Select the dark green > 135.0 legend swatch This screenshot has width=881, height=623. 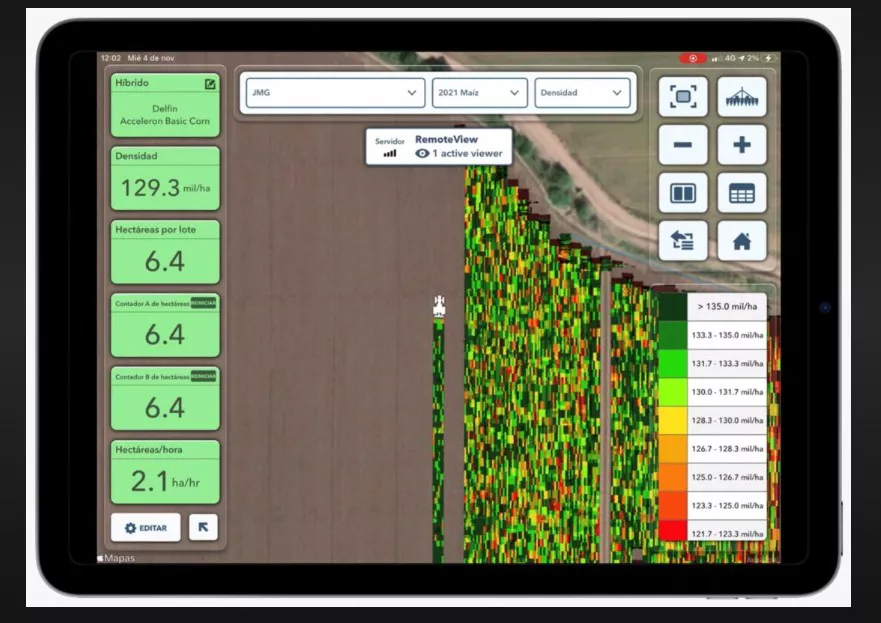click(x=673, y=306)
